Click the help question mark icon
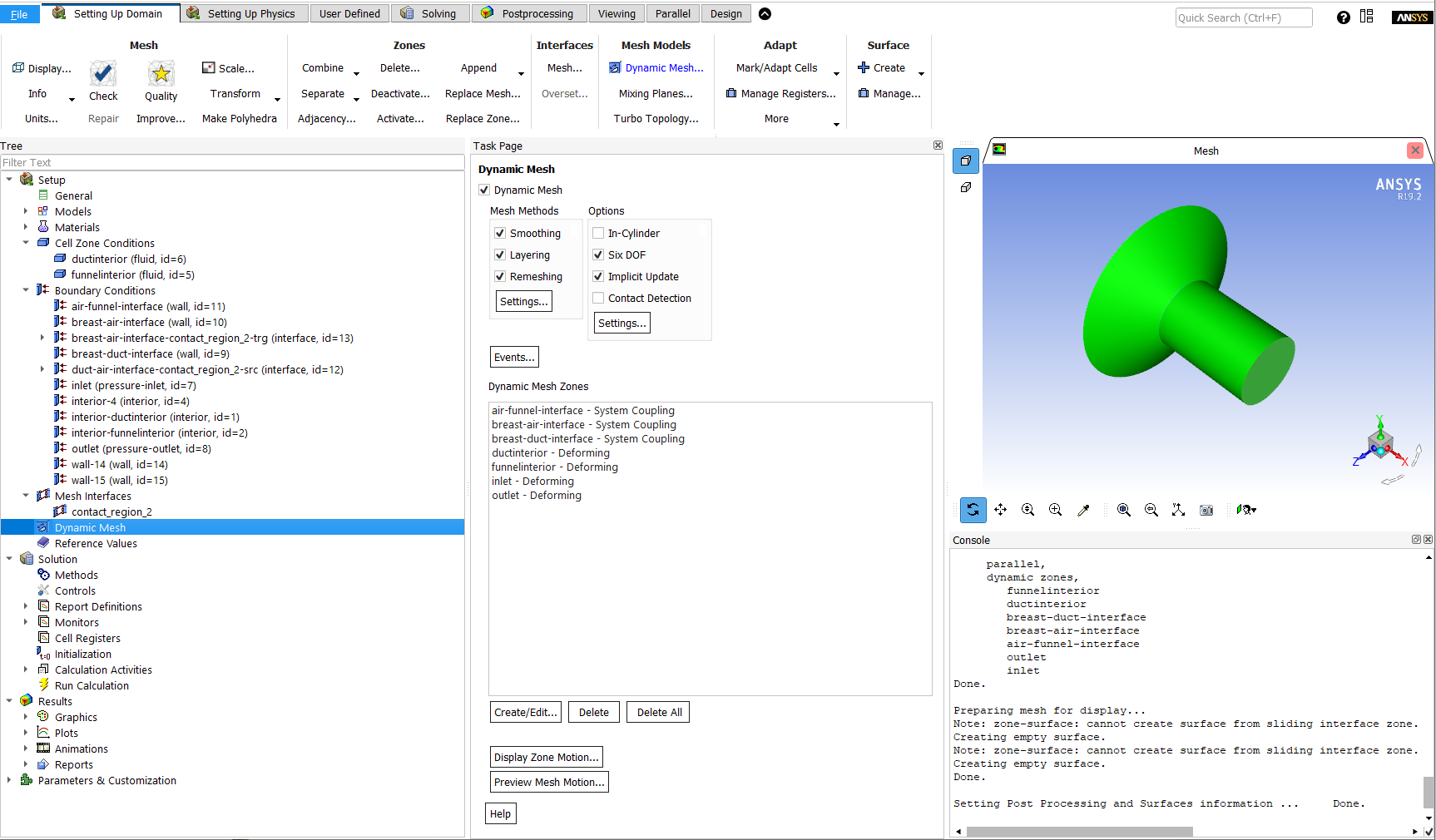1436x840 pixels. tap(1343, 17)
